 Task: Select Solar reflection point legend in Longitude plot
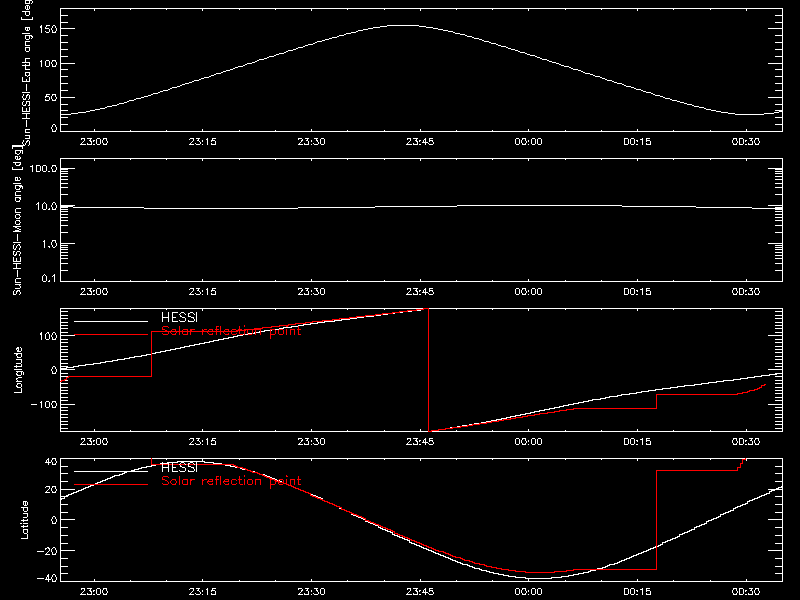(x=231, y=331)
